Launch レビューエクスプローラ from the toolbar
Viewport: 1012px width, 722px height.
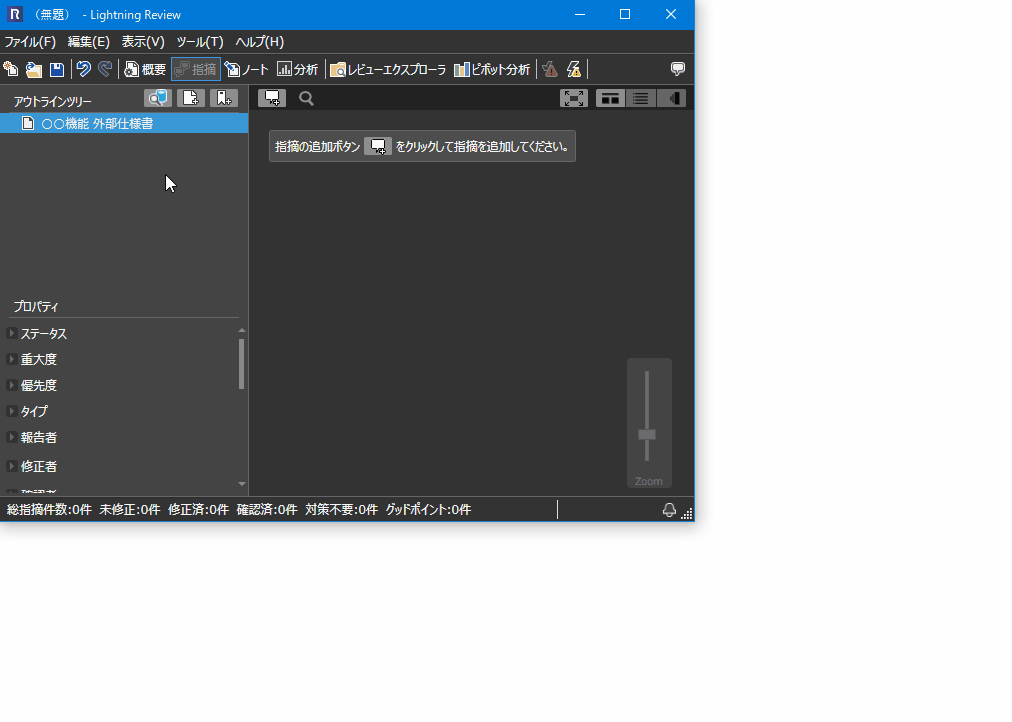tap(388, 69)
